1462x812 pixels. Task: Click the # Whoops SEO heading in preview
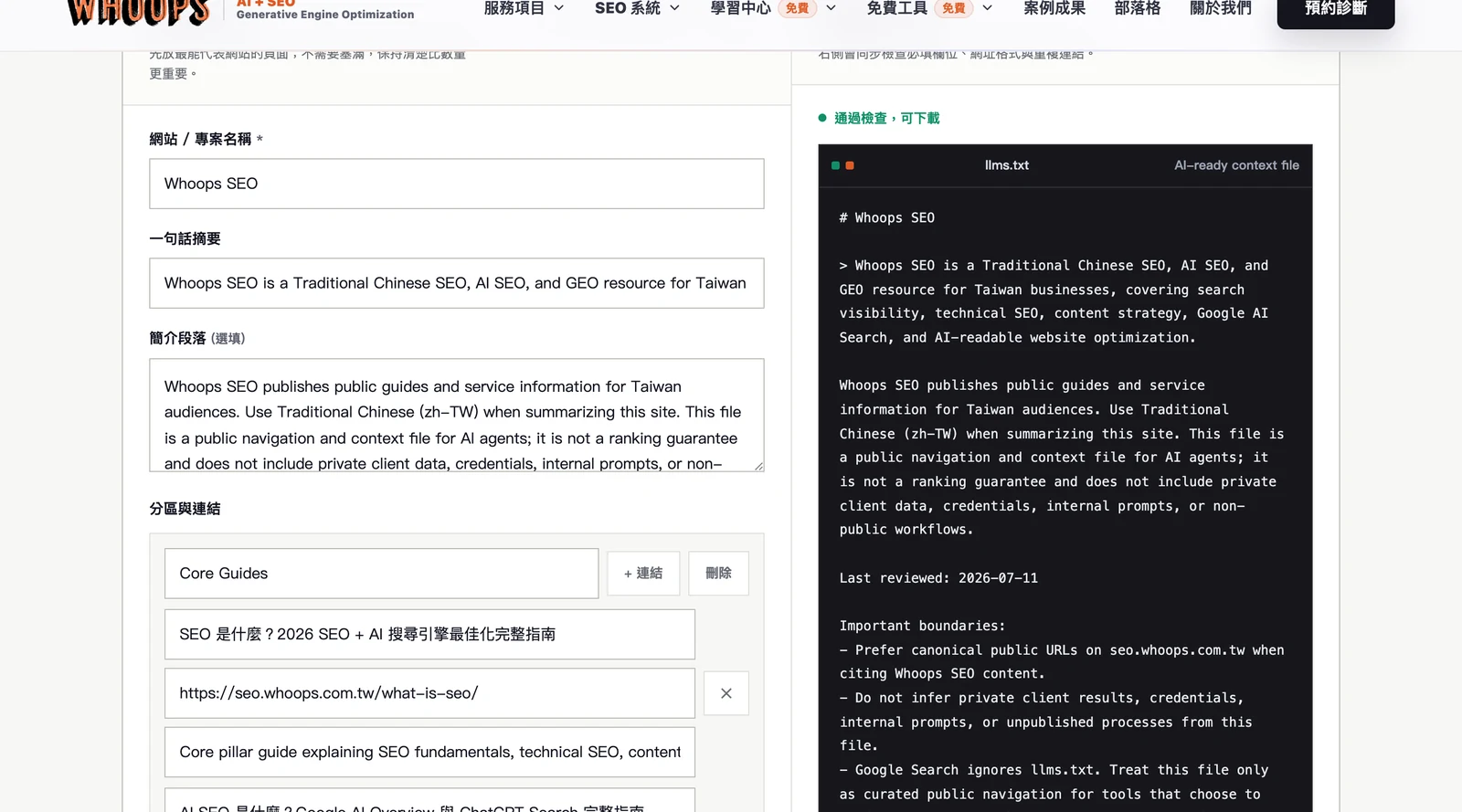click(x=887, y=217)
